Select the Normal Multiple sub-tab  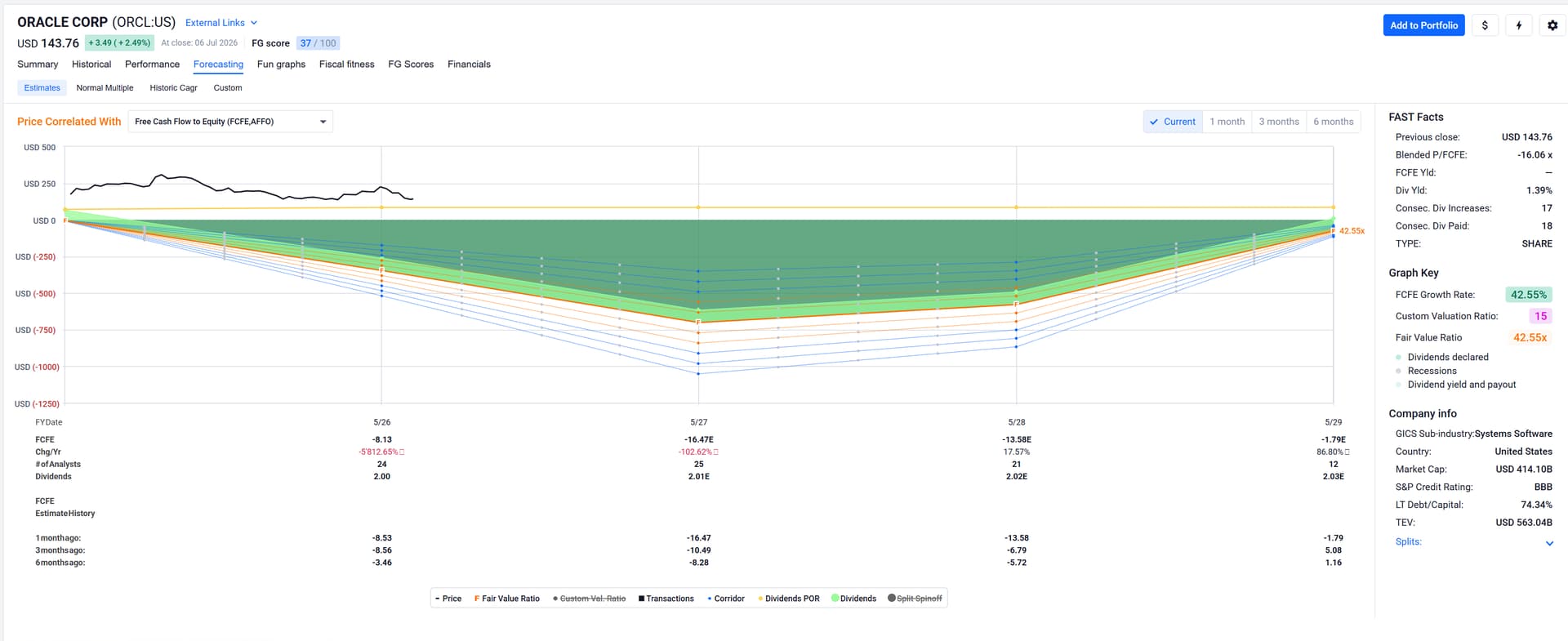pyautogui.click(x=105, y=88)
